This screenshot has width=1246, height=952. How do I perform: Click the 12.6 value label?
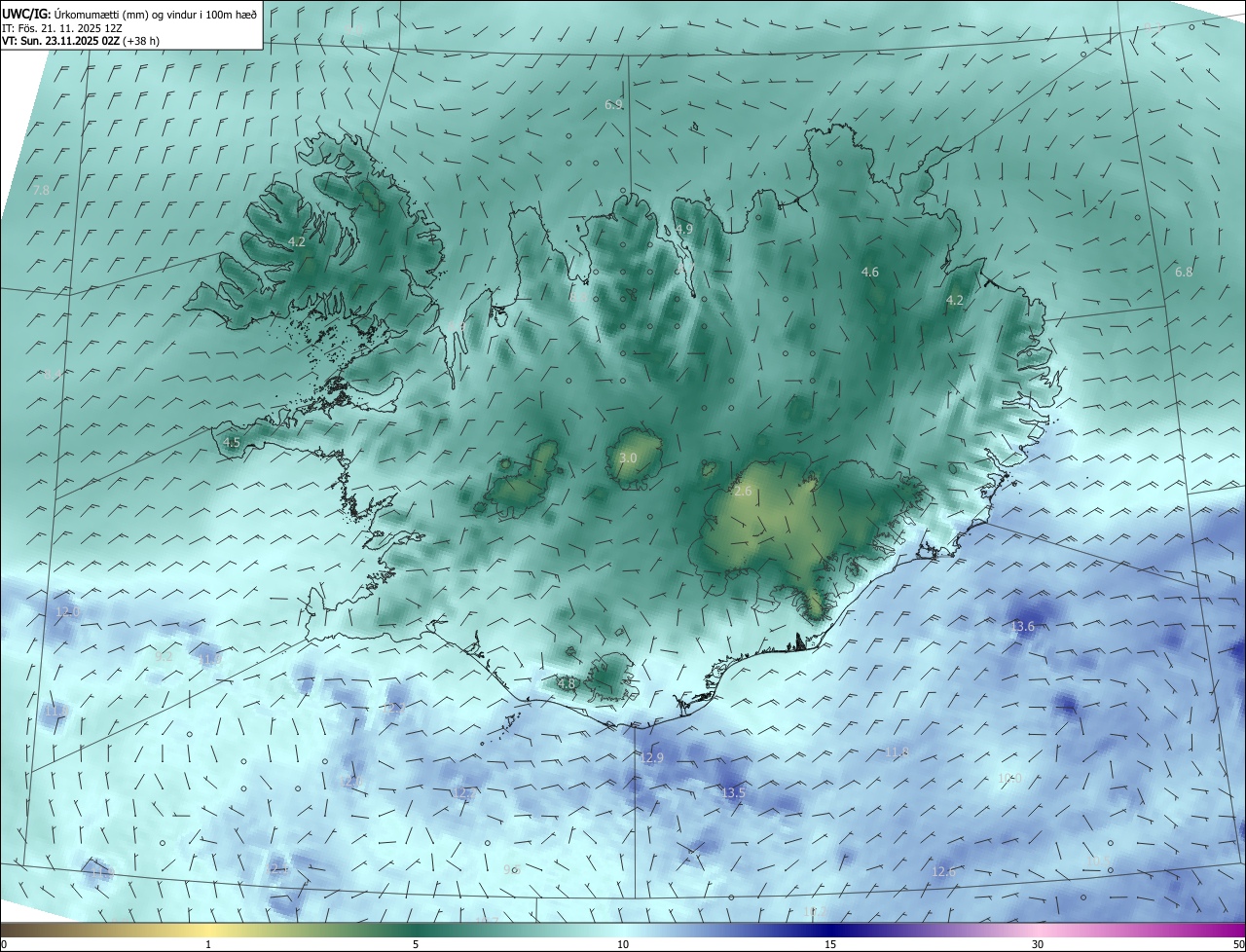point(943,872)
